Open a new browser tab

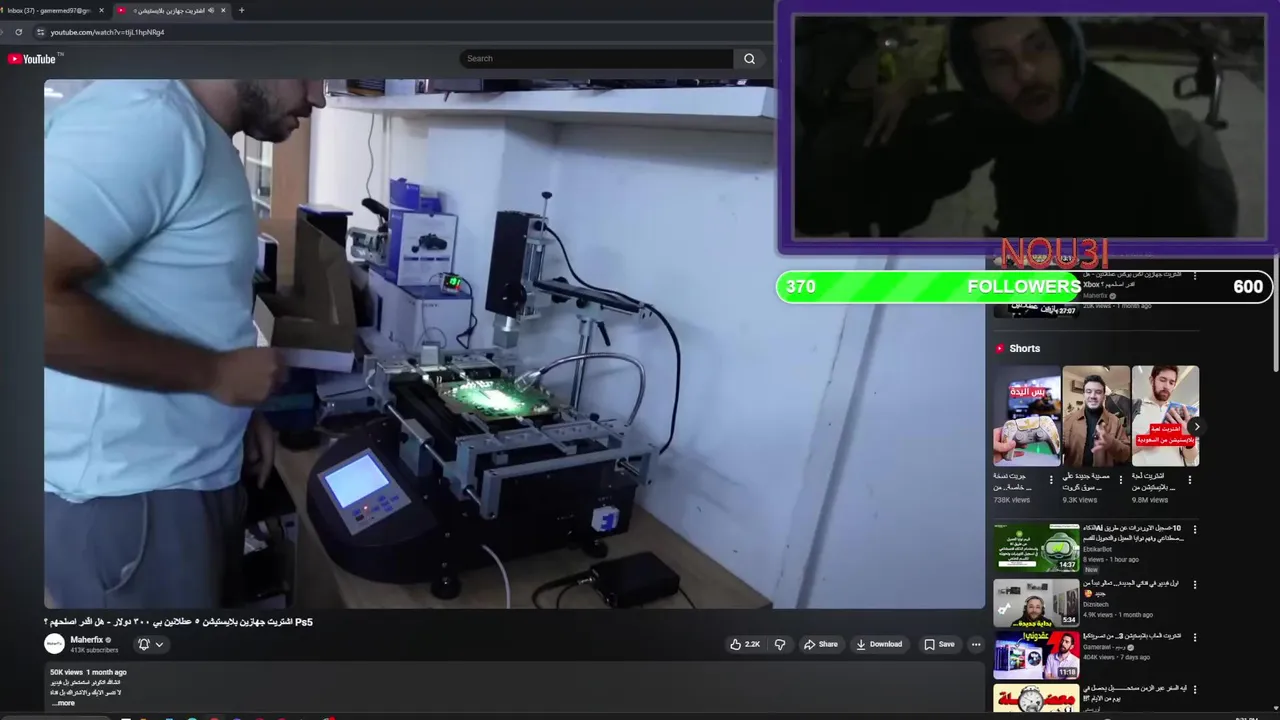tap(241, 10)
